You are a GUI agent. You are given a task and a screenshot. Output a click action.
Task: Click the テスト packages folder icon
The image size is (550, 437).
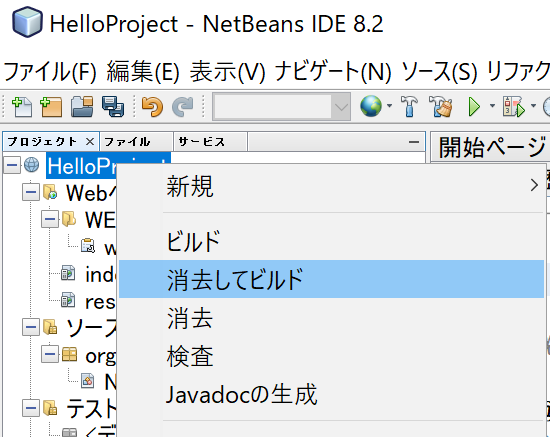[50, 408]
